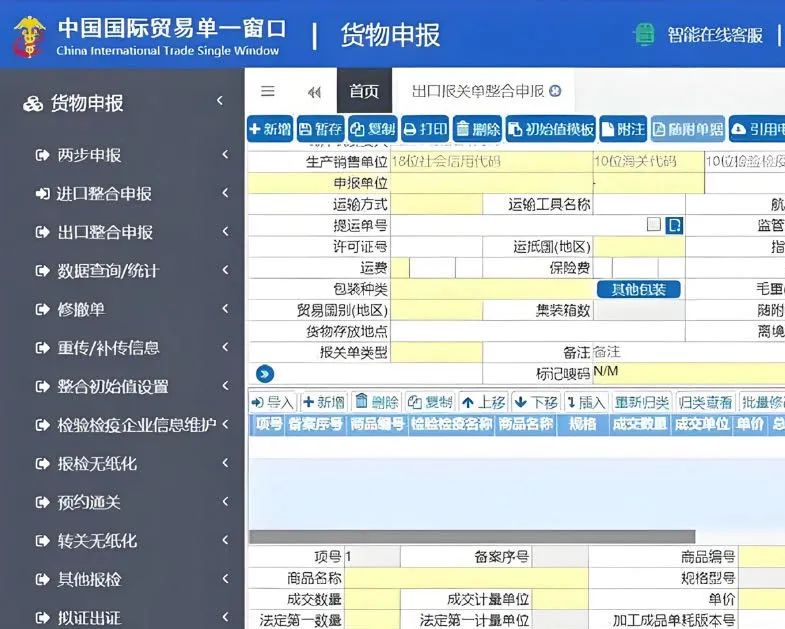Expand 数据查询/统计 menu item

[x=131, y=270]
